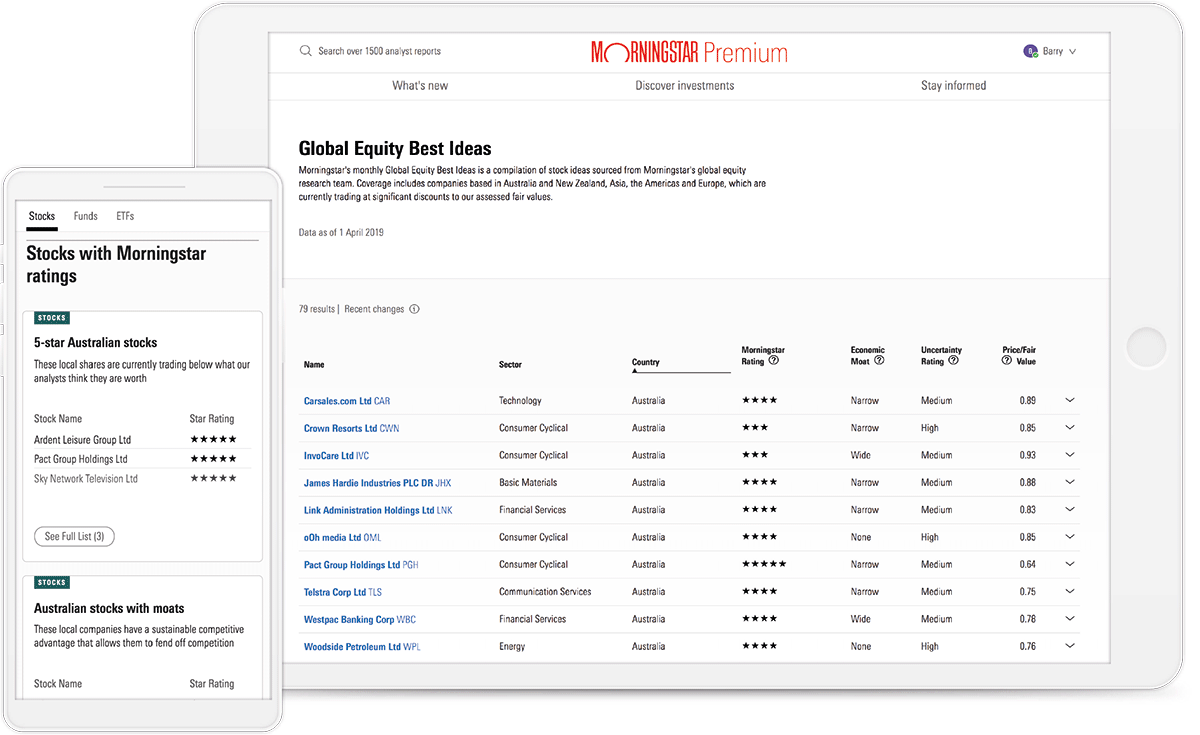
Task: Click the Economic Moat help icon
Action: coord(879,361)
